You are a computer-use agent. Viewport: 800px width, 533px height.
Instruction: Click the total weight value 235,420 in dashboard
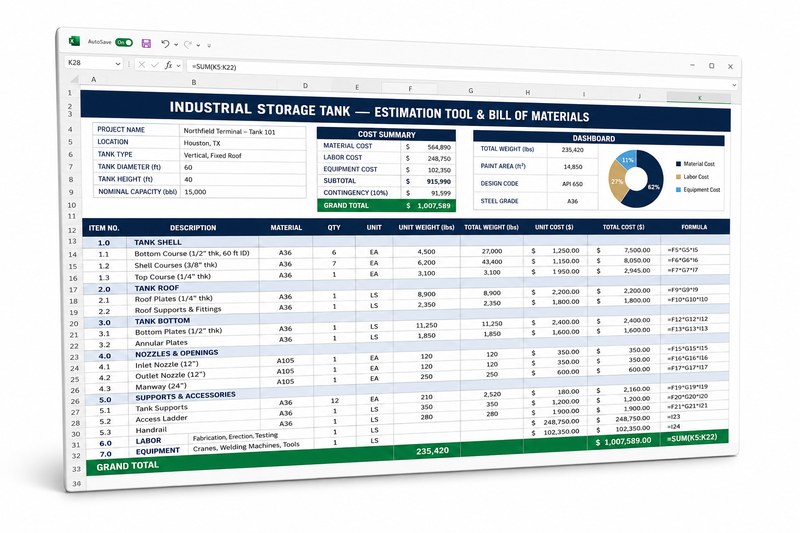click(x=572, y=150)
